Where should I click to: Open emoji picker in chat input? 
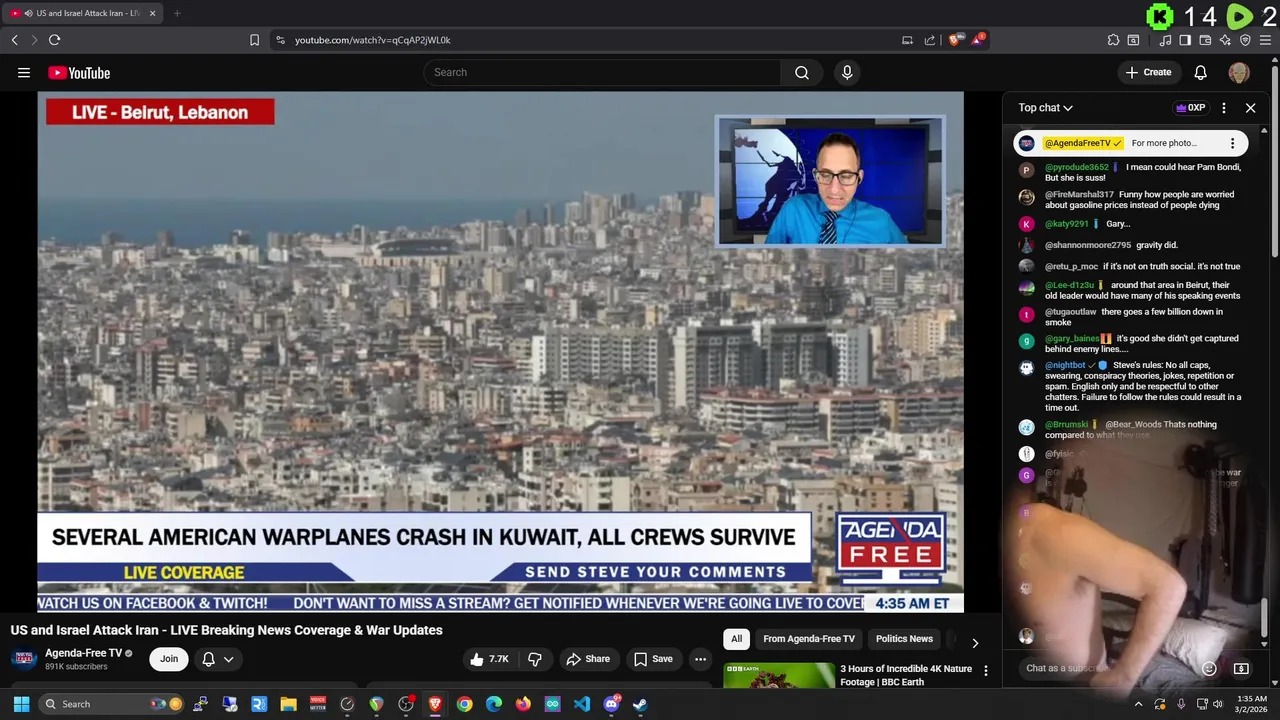[x=1209, y=668]
